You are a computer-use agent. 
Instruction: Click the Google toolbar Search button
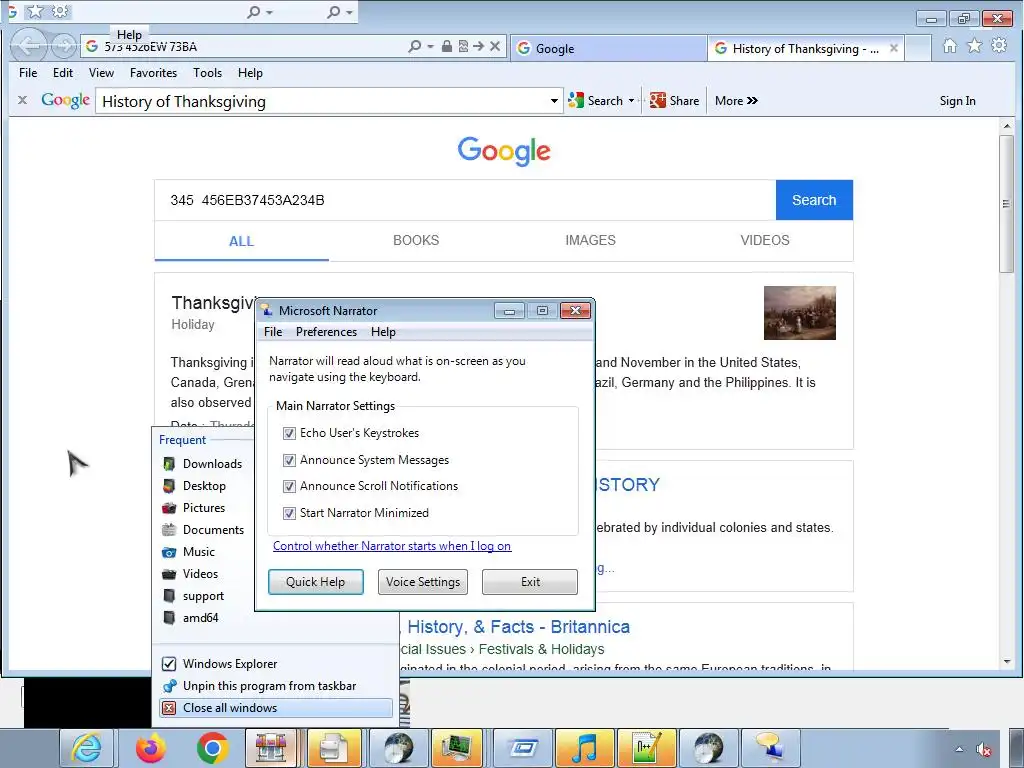[x=596, y=101]
